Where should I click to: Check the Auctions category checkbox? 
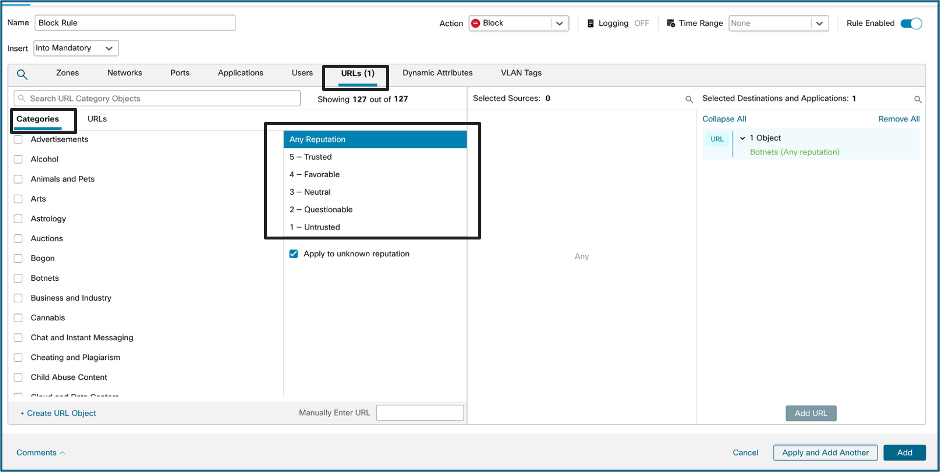pos(19,239)
